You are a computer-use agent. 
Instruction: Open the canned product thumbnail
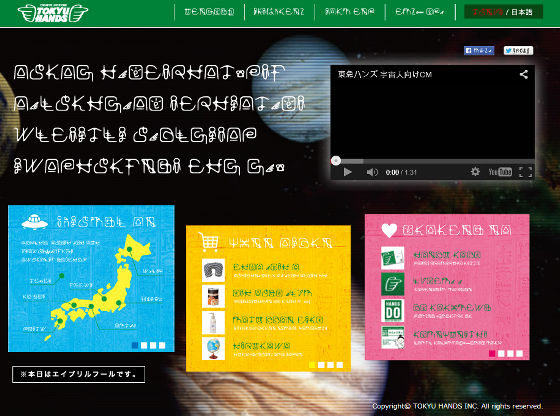[213, 296]
